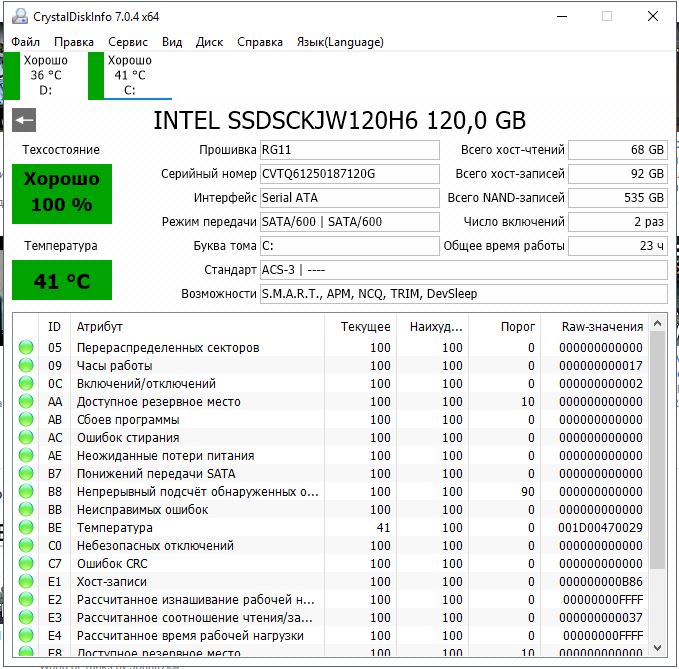Click status orb for Сбоев программы row
Screen dimensions: 679x669
[26, 419]
